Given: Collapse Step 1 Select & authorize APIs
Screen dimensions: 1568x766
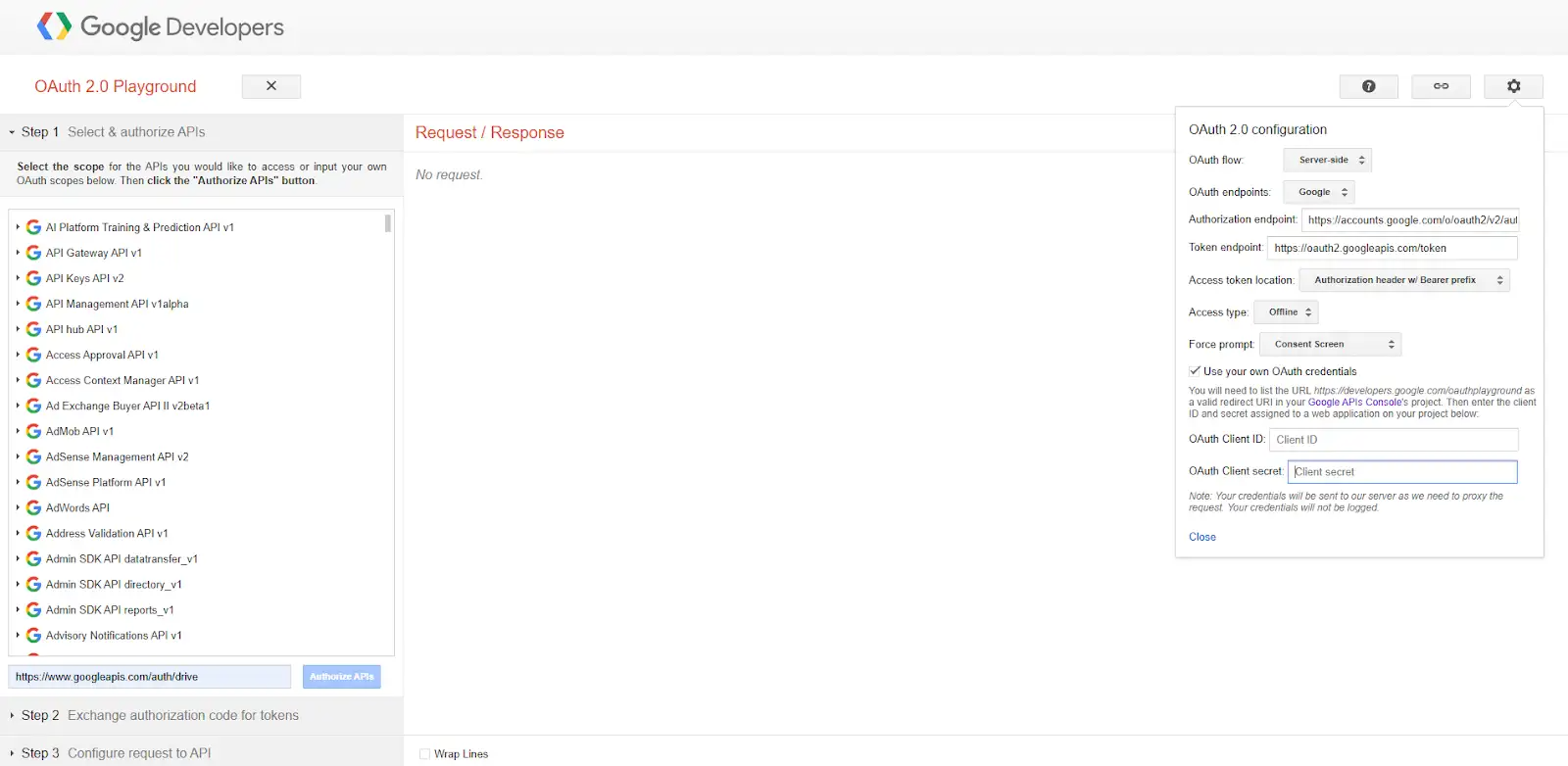Looking at the screenshot, I should point(202,132).
